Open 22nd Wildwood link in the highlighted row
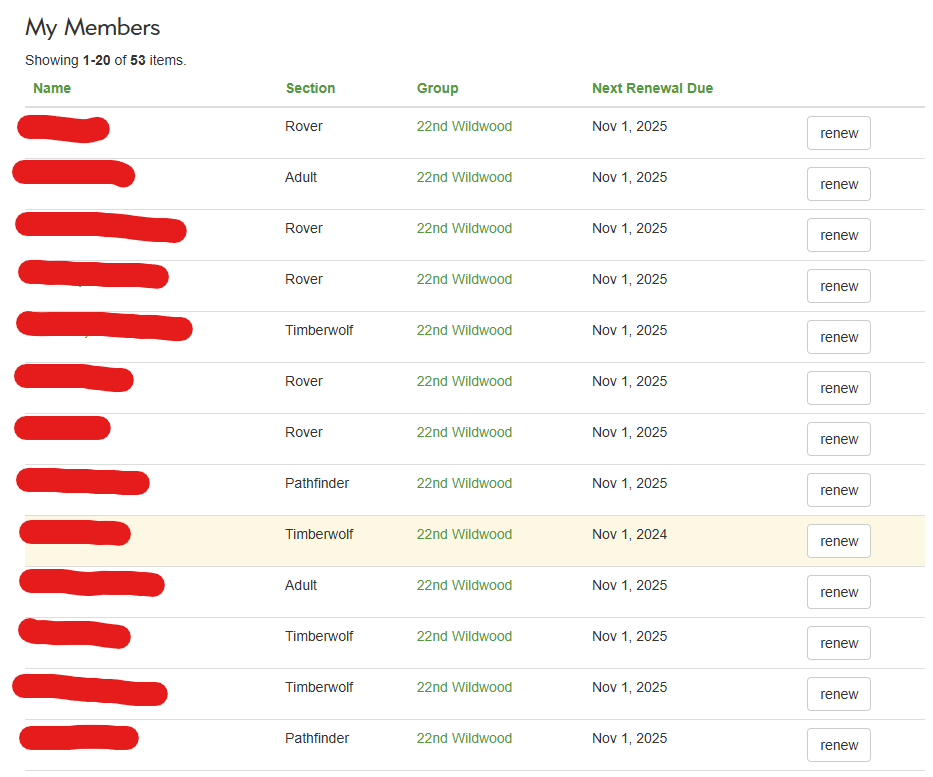This screenshot has width=933, height=777. pyautogui.click(x=464, y=534)
